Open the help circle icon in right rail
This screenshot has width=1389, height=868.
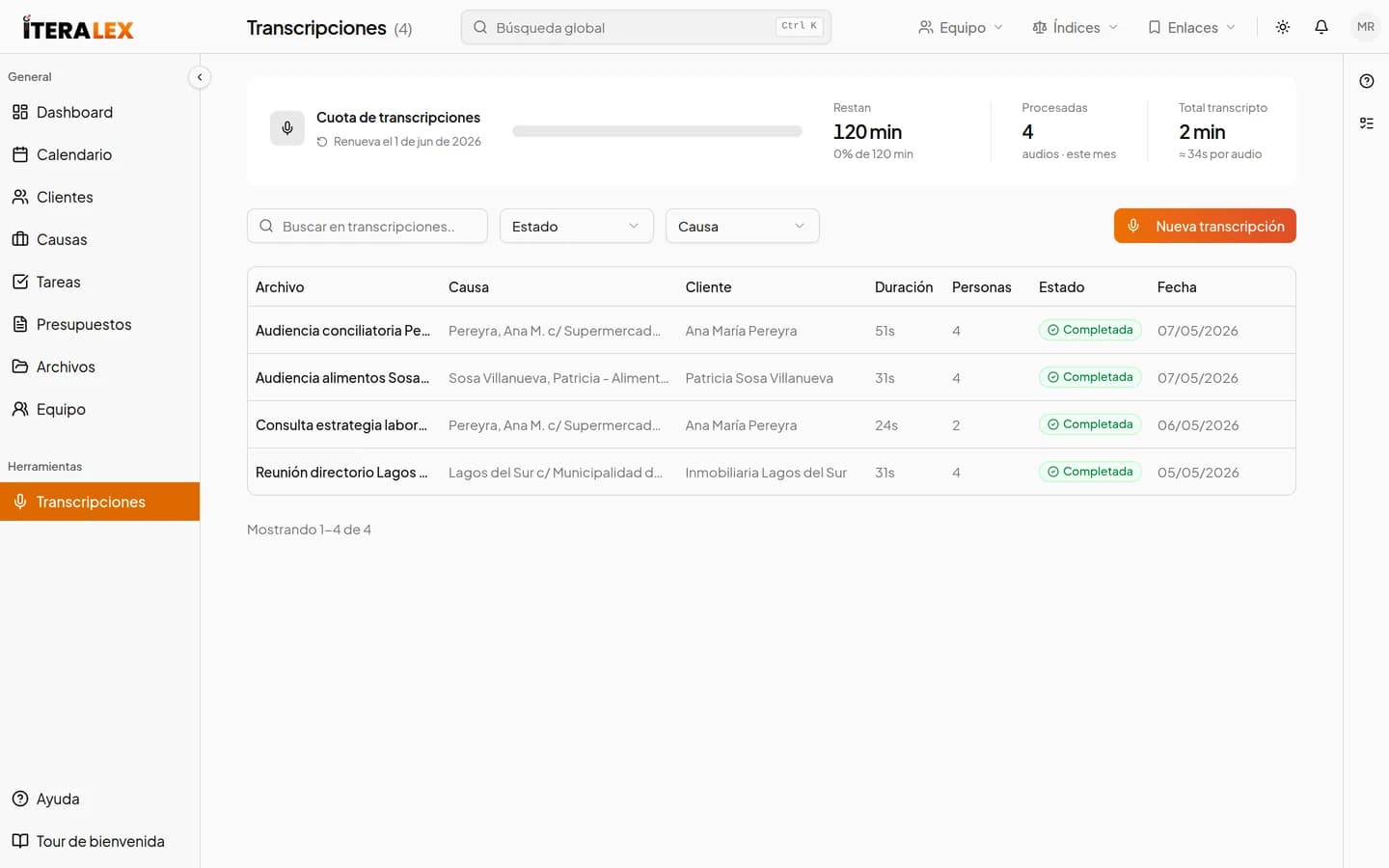click(x=1367, y=81)
